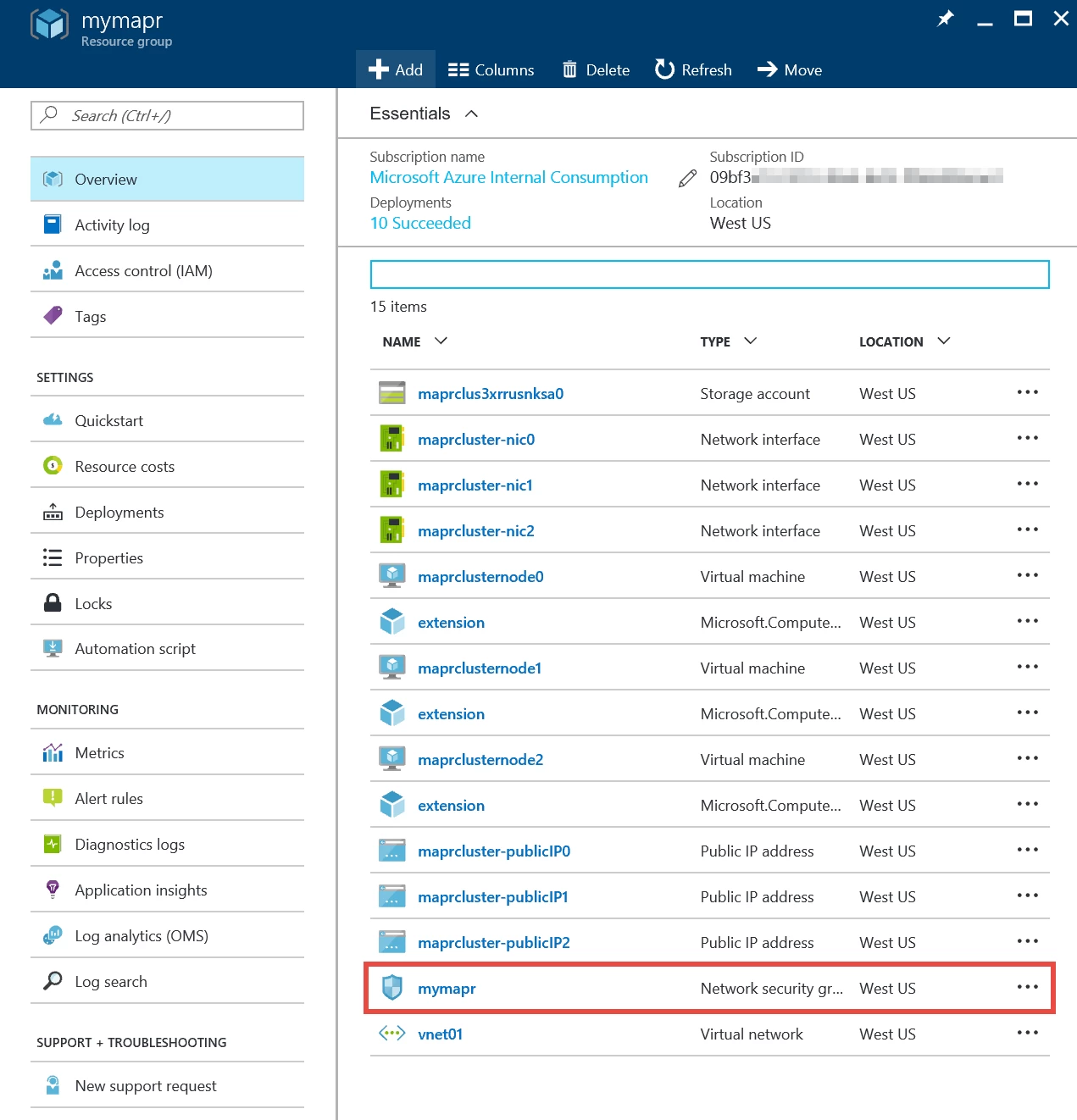Open Microsoft Azure Internal Consumption link
1077x1120 pixels.
pyautogui.click(x=509, y=177)
